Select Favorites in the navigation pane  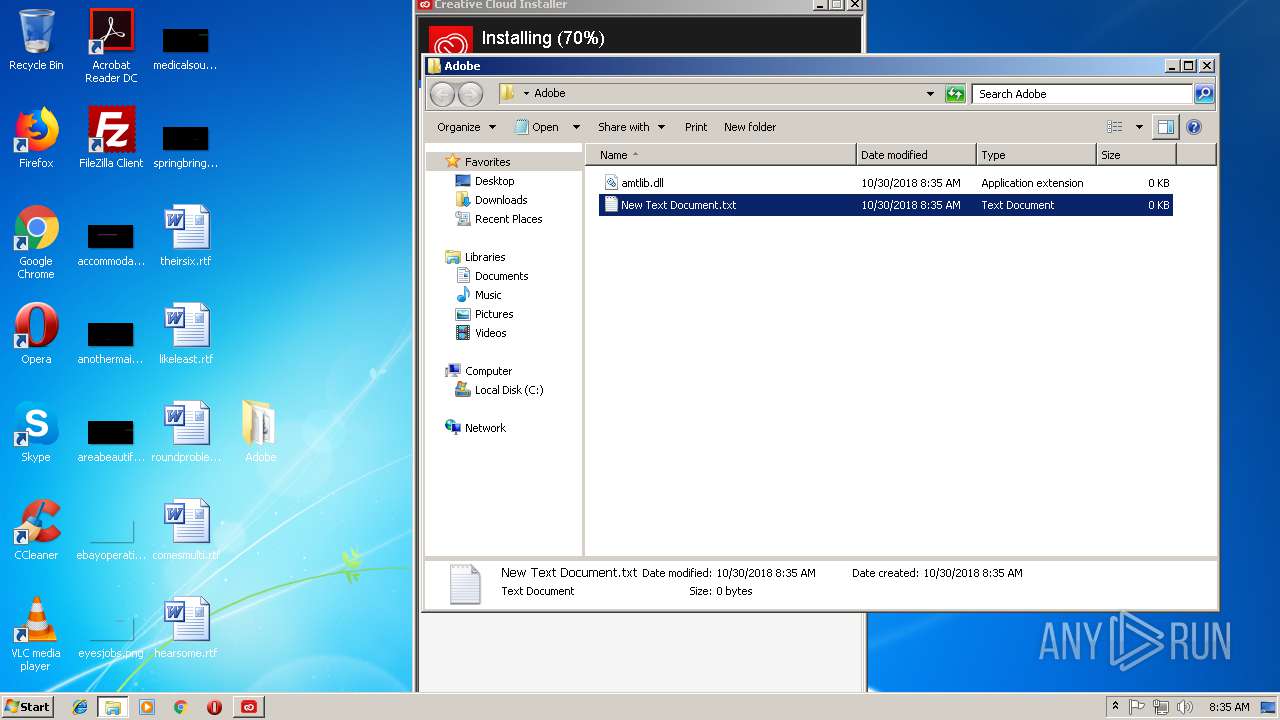pos(487,162)
